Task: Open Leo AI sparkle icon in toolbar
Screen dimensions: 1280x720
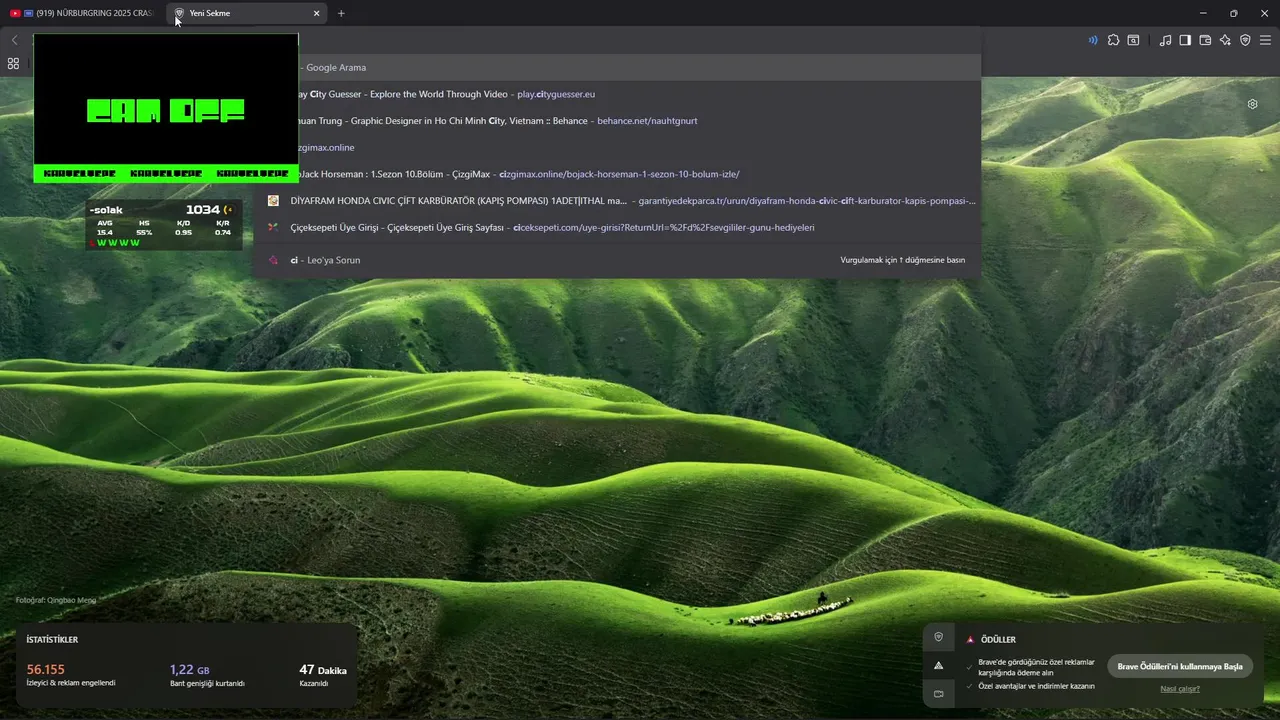Action: [x=1225, y=40]
